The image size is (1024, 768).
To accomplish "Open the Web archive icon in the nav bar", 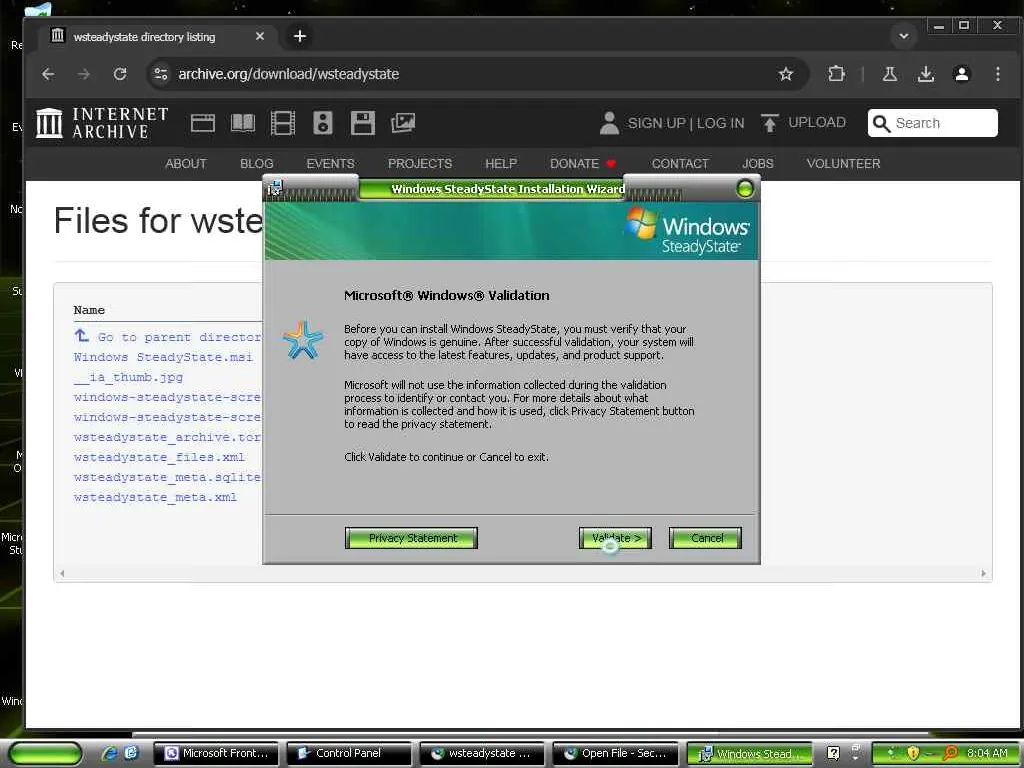I will point(202,123).
